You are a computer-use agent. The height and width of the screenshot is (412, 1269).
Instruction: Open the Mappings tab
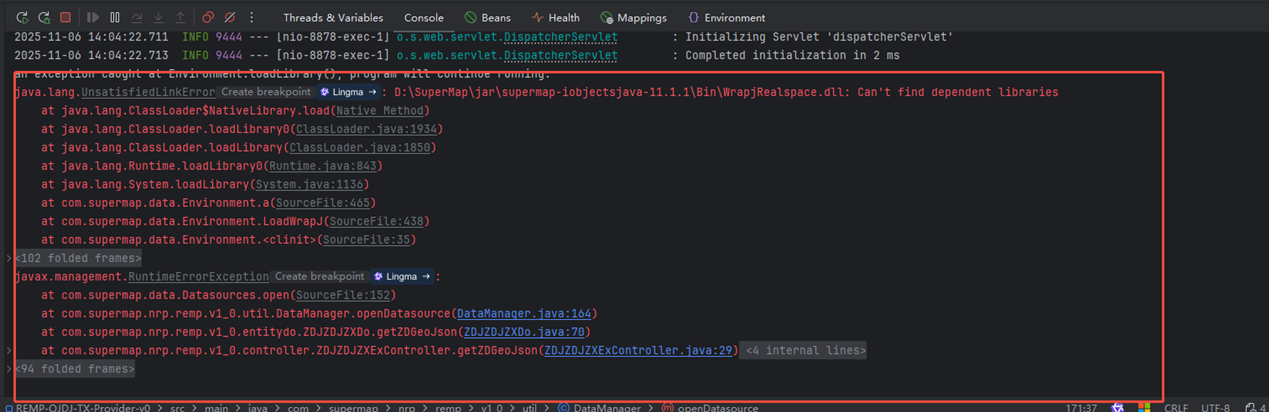click(x=633, y=17)
